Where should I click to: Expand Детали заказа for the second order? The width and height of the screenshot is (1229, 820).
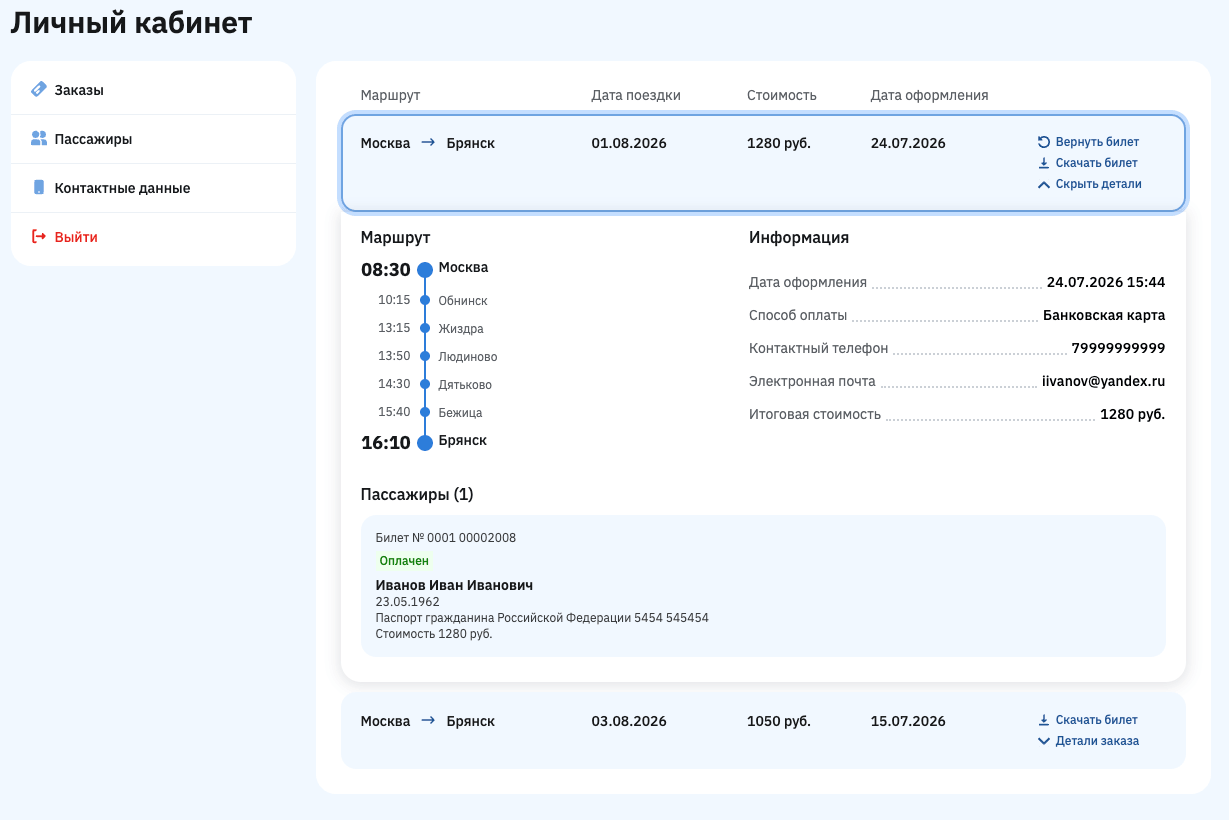1088,741
